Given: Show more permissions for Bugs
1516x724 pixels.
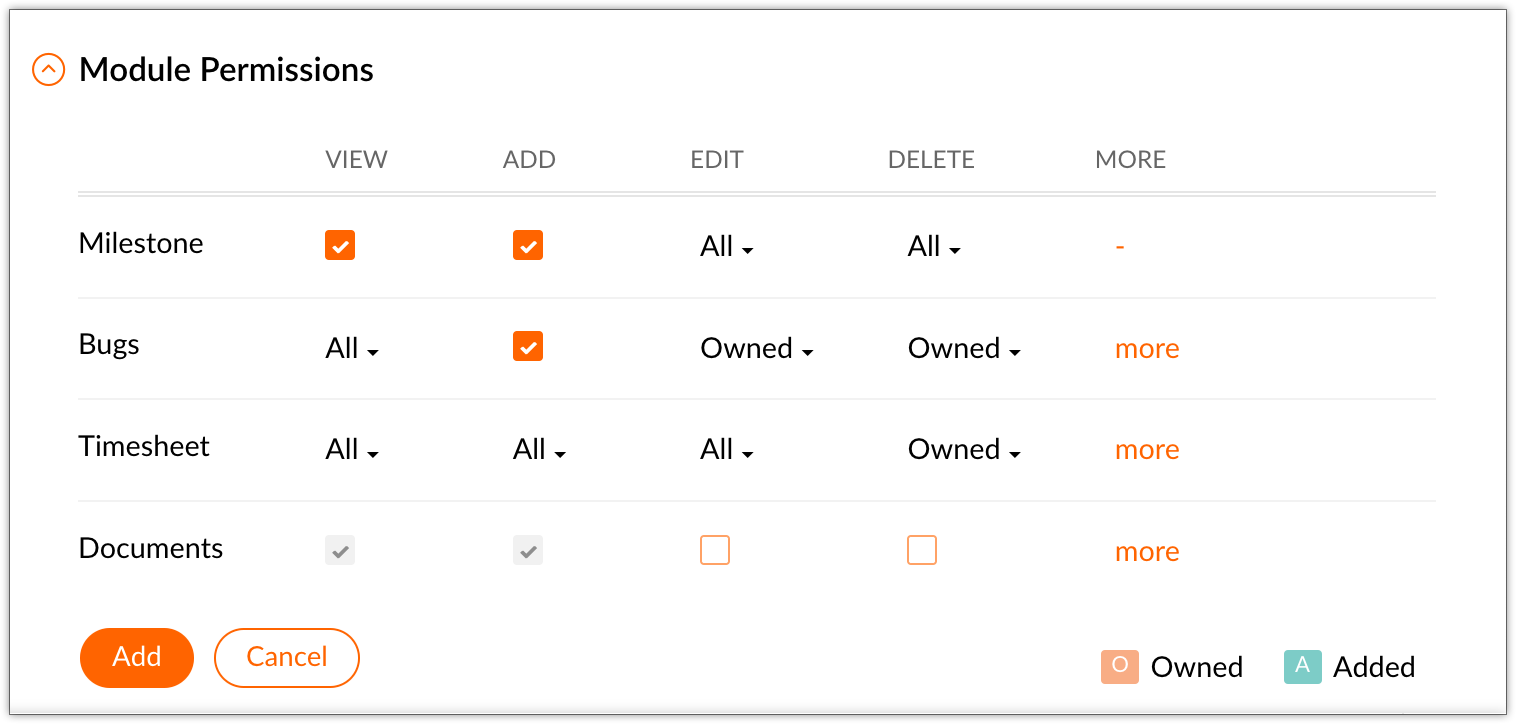Looking at the screenshot, I should coord(1147,348).
